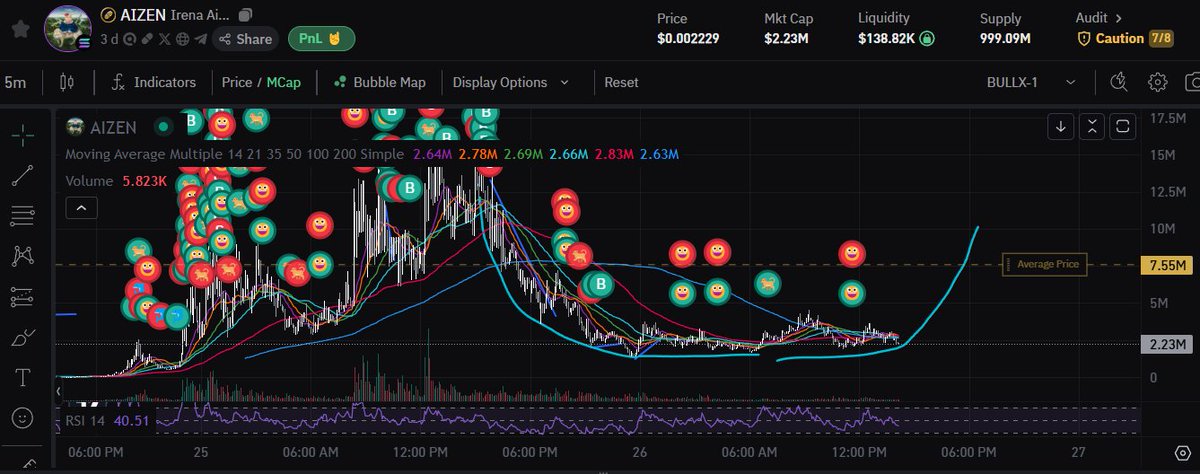Click the collapse arrows chart button
Image resolution: width=1200 pixels, height=474 pixels.
click(x=1092, y=126)
